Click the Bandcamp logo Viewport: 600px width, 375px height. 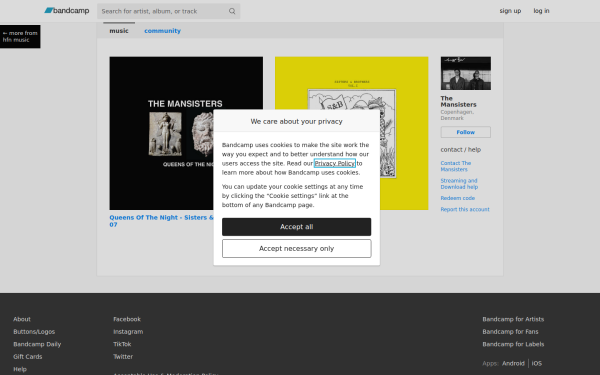67,11
